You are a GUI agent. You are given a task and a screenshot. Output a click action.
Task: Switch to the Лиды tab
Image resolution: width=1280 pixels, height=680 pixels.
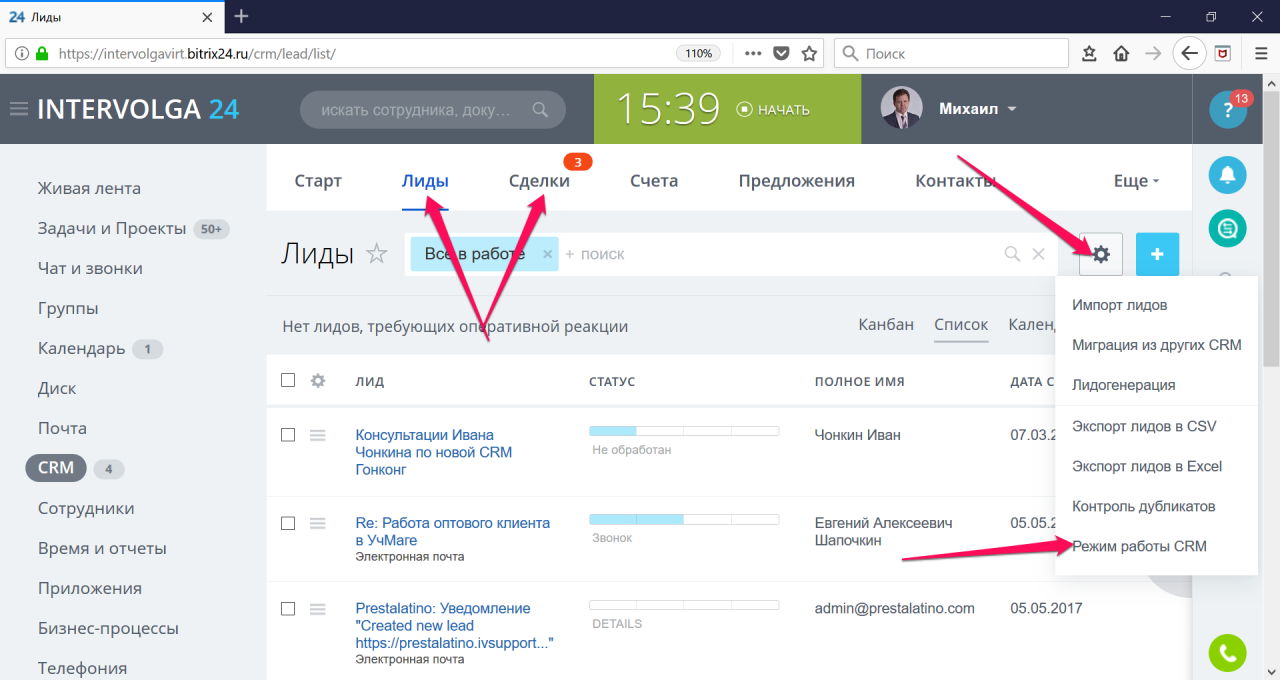coord(425,181)
